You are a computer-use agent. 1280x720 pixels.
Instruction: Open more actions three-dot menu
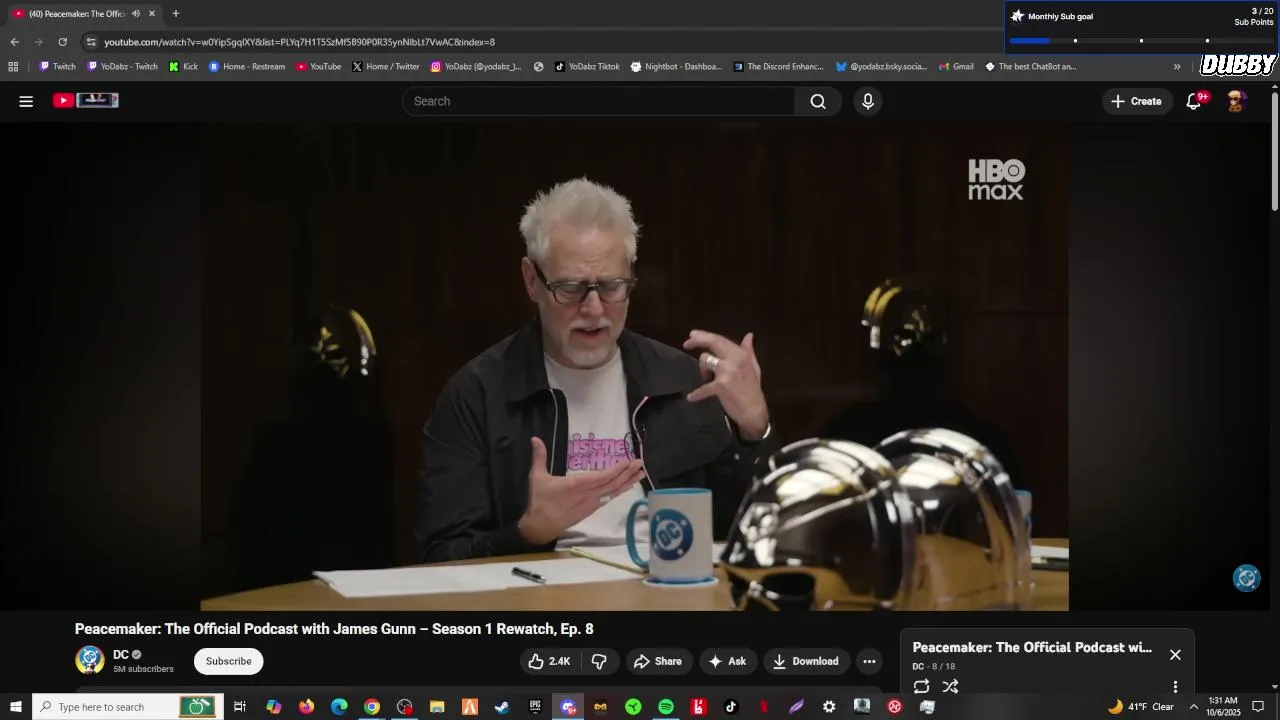869,661
